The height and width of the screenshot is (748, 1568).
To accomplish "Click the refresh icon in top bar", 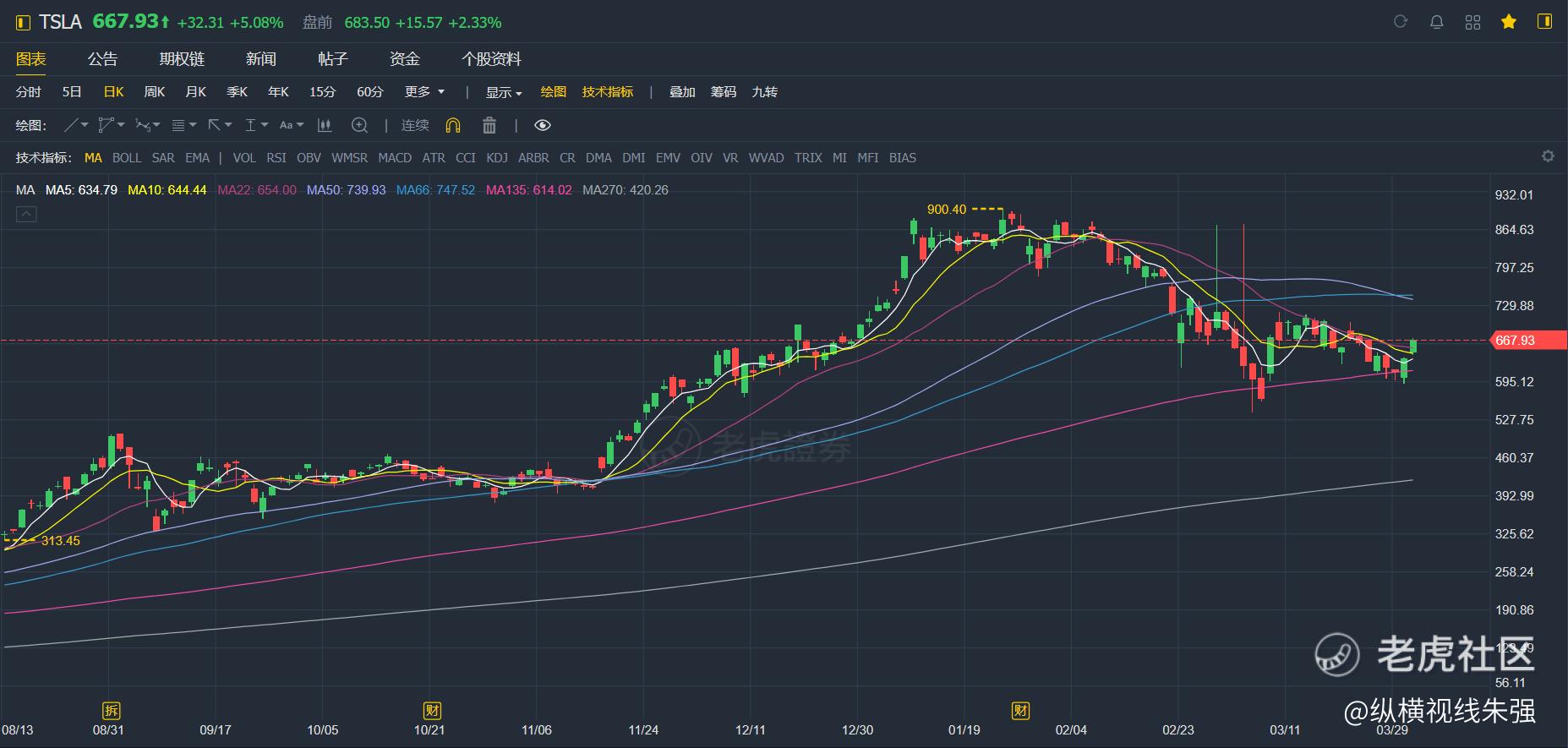I will click(x=1401, y=22).
